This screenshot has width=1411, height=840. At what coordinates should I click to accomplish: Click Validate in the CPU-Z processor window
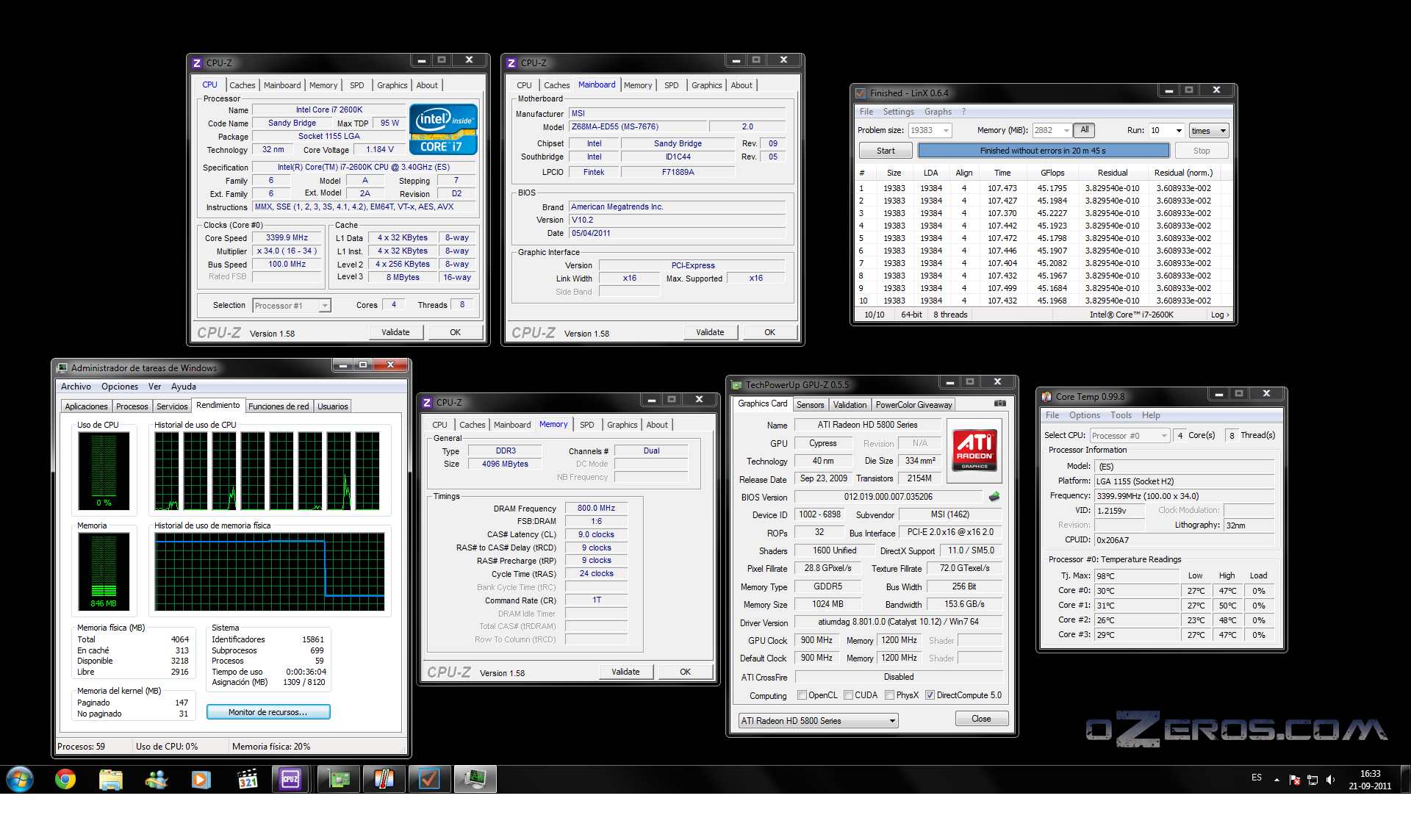click(x=395, y=332)
